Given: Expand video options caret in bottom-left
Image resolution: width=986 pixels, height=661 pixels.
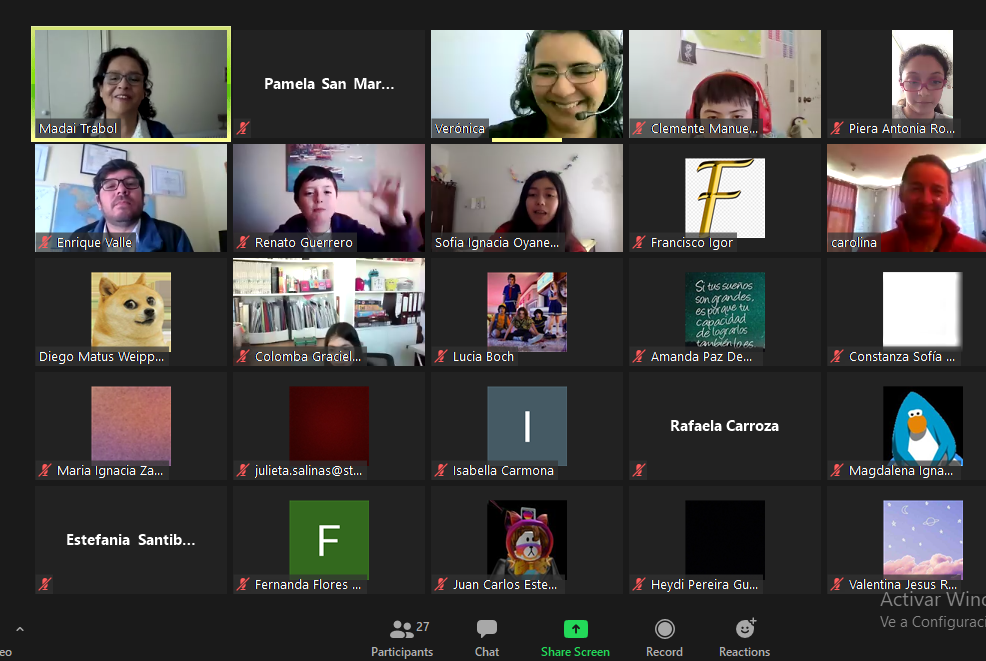Looking at the screenshot, I should click(19, 630).
